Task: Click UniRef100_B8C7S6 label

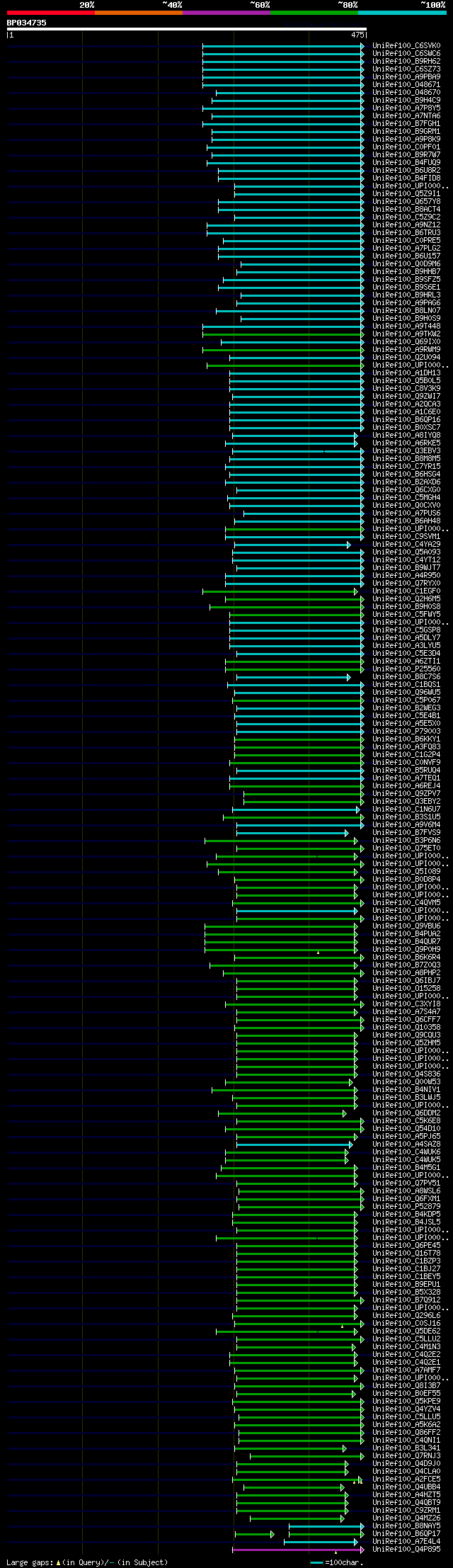Action: (x=406, y=677)
